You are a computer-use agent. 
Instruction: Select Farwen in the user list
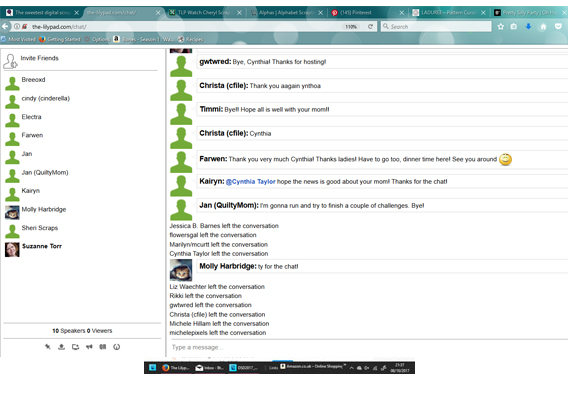pyautogui.click(x=32, y=135)
